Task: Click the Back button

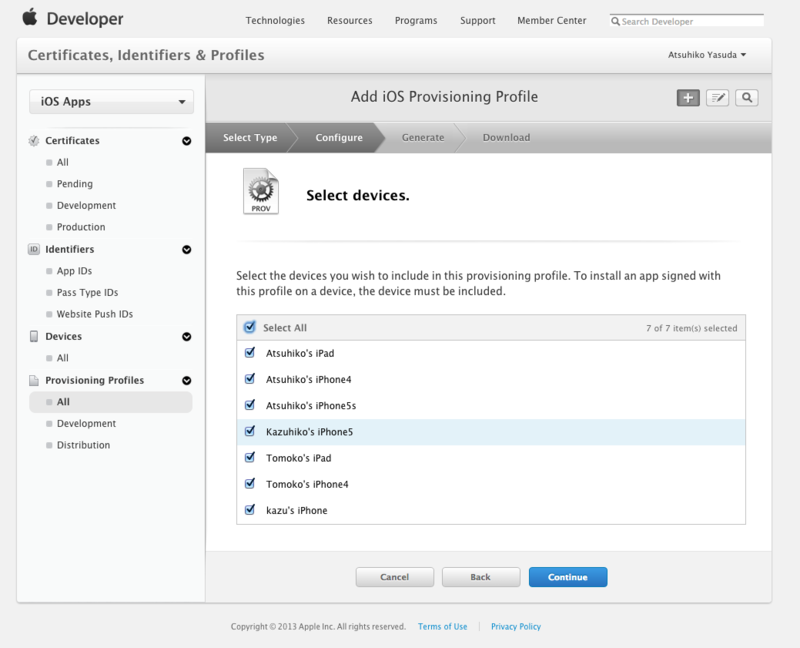Action: [481, 577]
